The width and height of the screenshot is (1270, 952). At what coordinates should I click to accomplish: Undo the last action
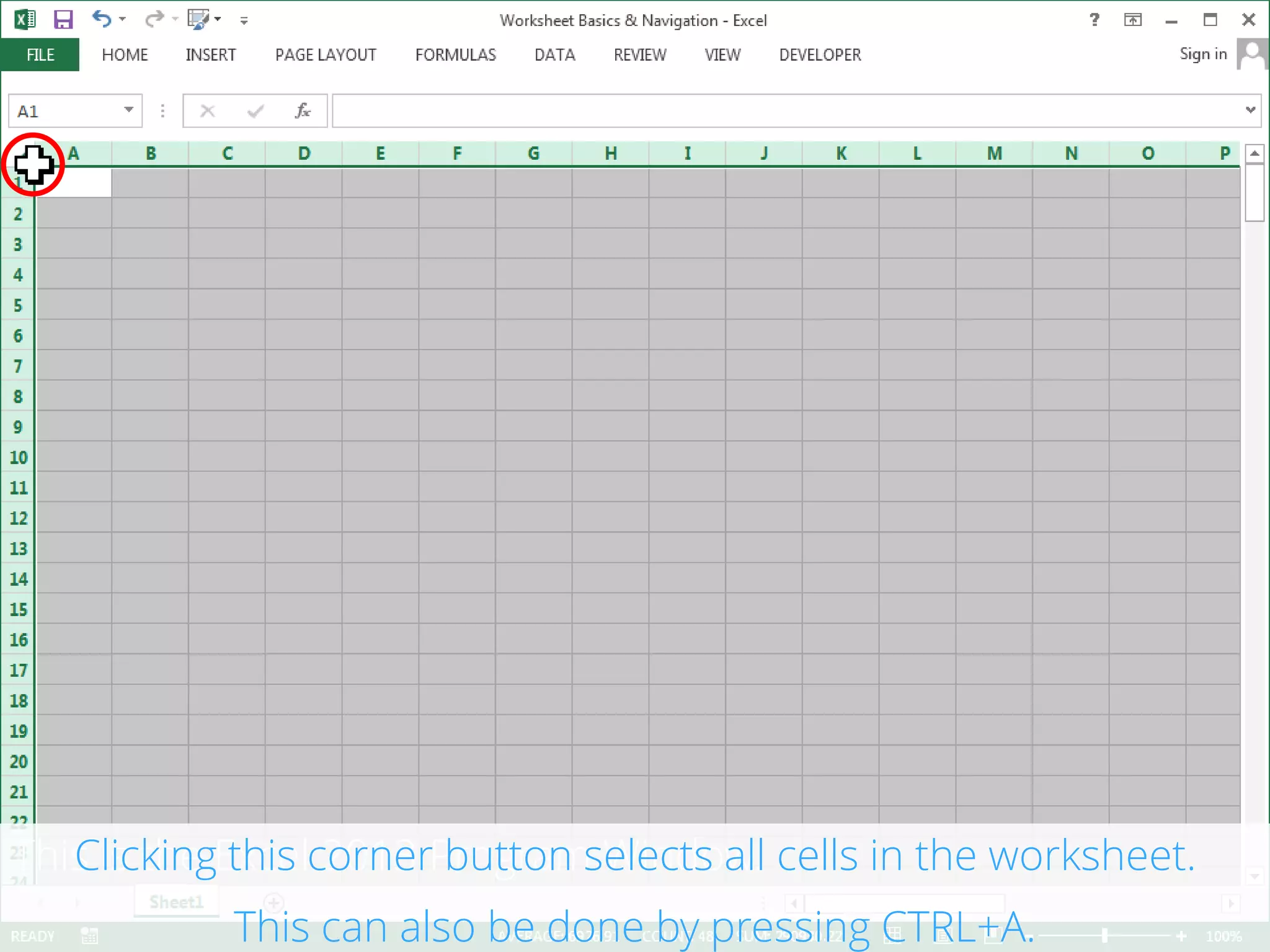click(101, 19)
